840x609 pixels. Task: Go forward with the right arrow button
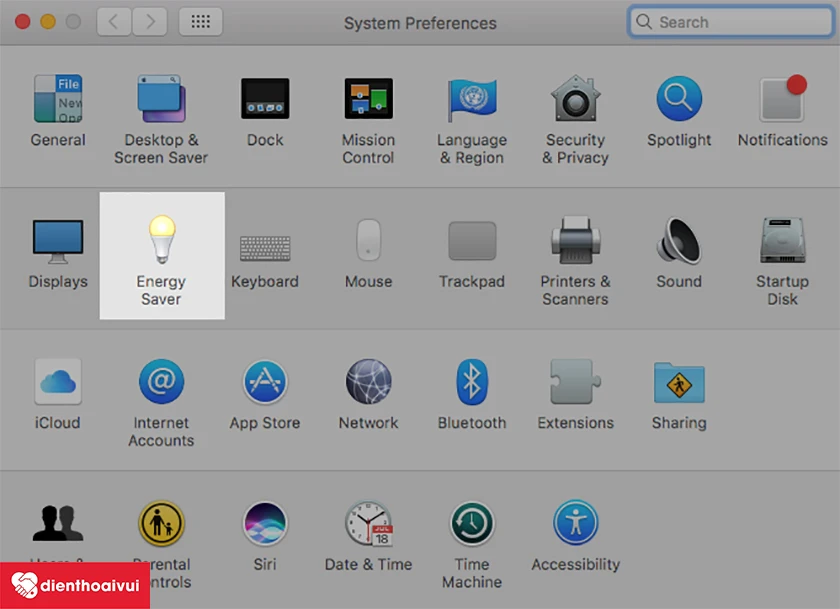(149, 22)
